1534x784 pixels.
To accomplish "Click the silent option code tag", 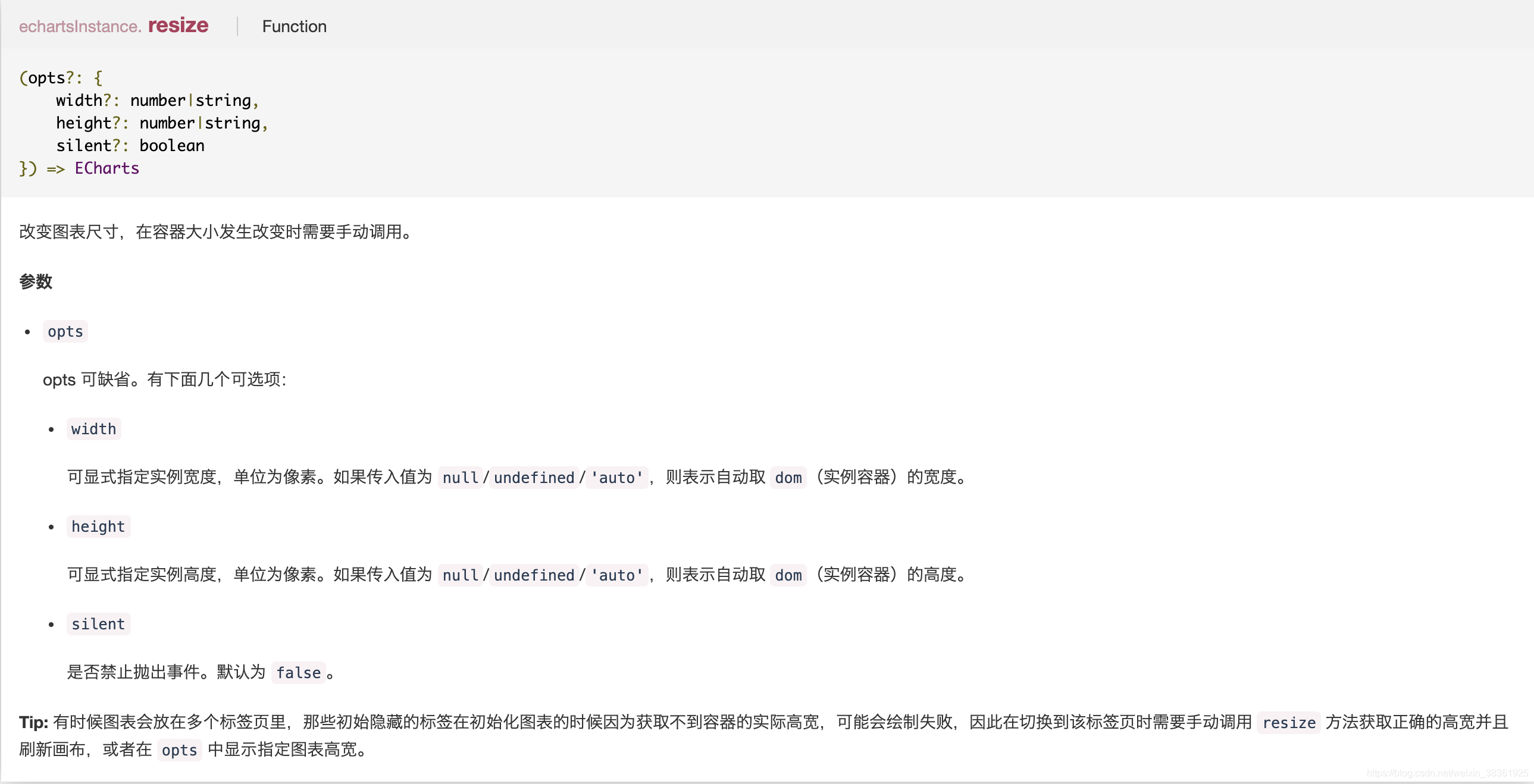I will (x=98, y=625).
